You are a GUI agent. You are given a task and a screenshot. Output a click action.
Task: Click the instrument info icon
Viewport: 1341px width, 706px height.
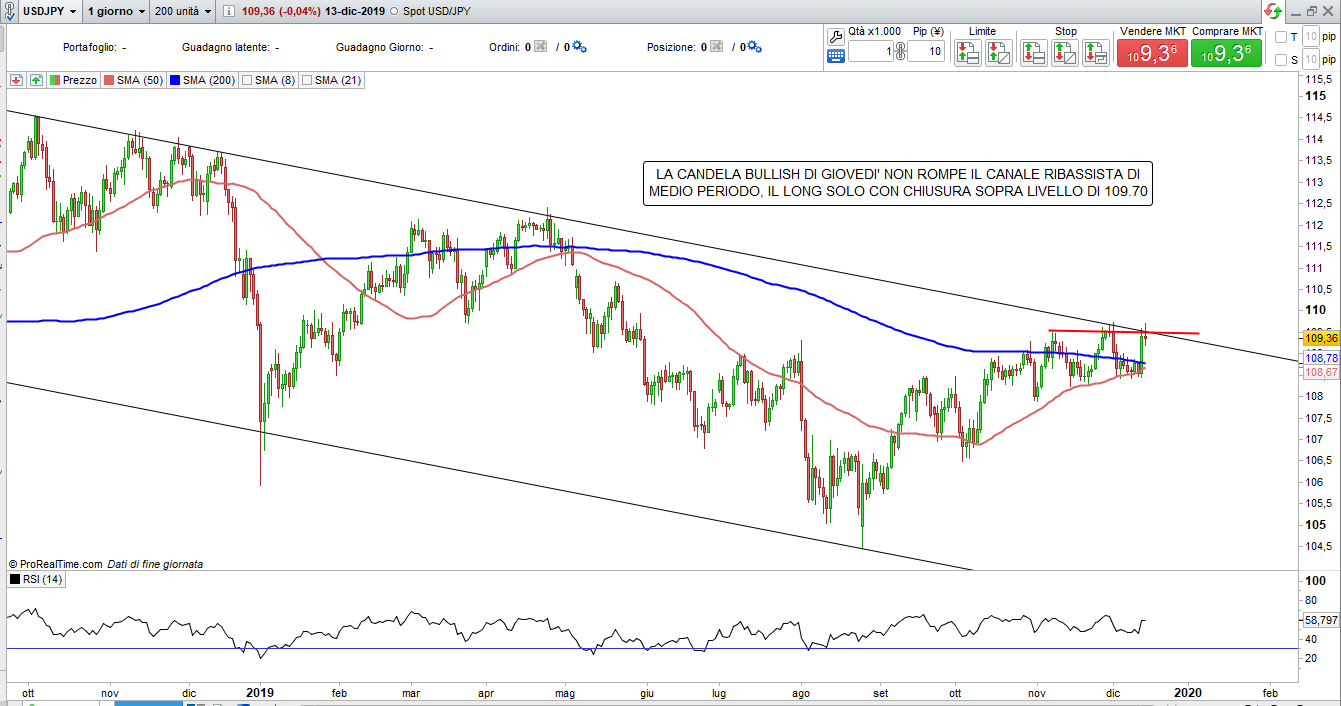[228, 11]
